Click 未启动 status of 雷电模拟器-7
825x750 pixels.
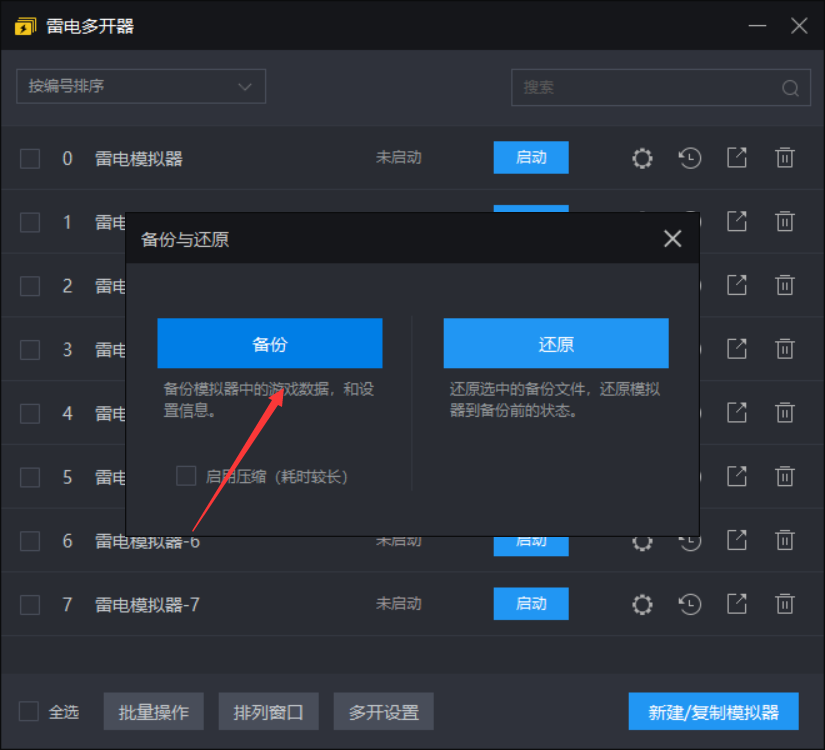[x=399, y=604]
